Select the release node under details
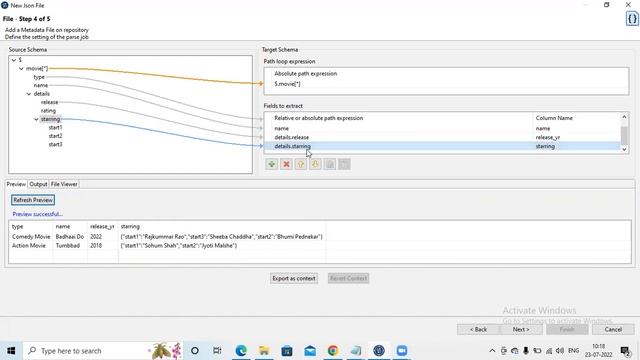Image resolution: width=640 pixels, height=360 pixels. tap(49, 102)
